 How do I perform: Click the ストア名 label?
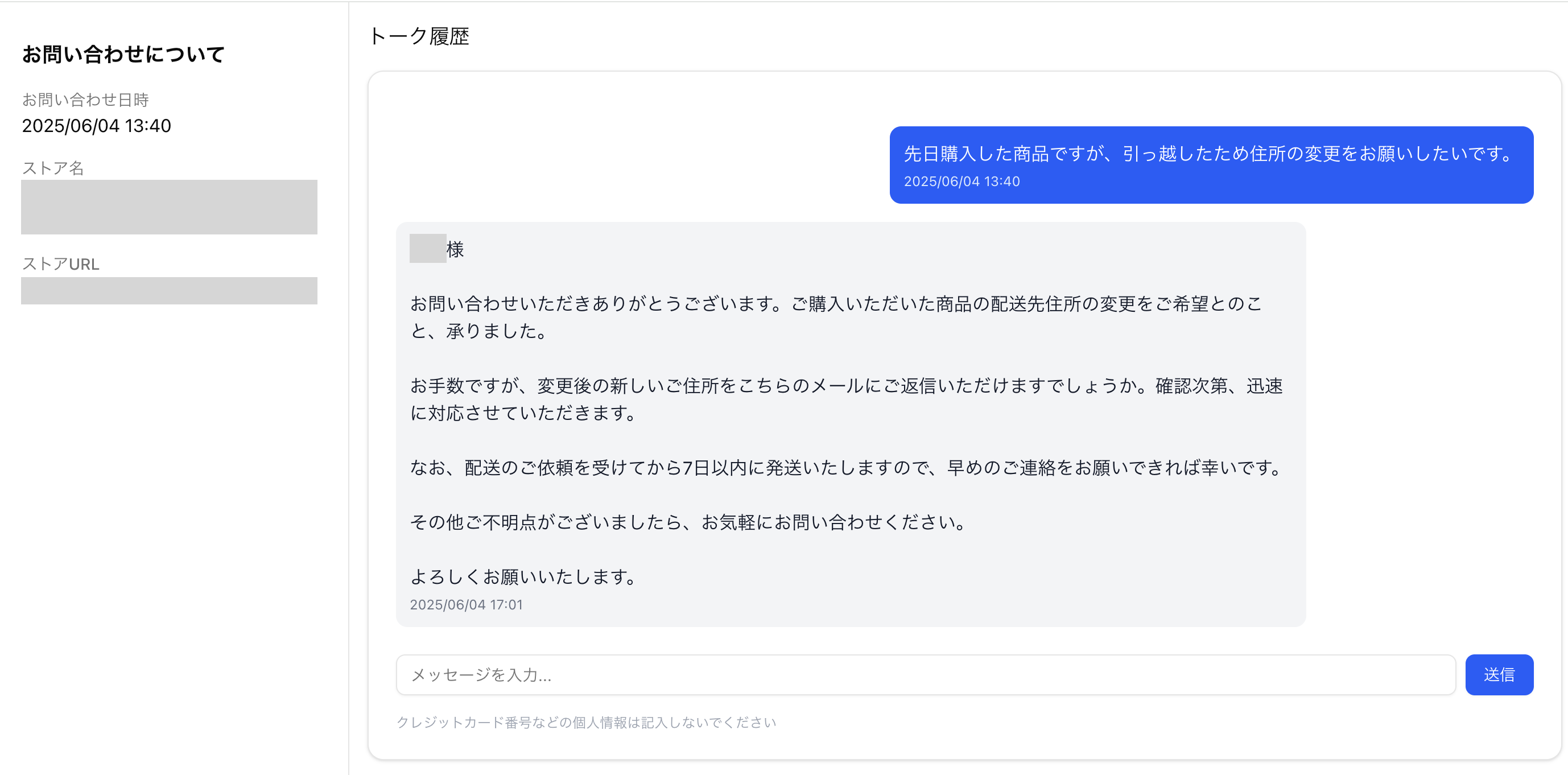(x=53, y=168)
